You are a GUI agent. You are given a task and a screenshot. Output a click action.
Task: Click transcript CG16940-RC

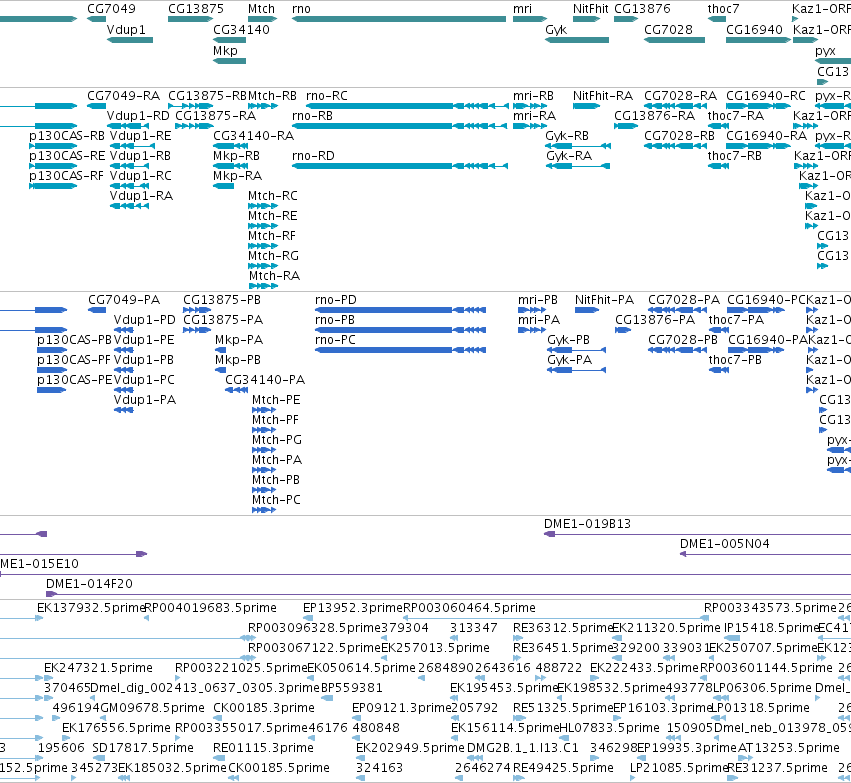[x=759, y=106]
